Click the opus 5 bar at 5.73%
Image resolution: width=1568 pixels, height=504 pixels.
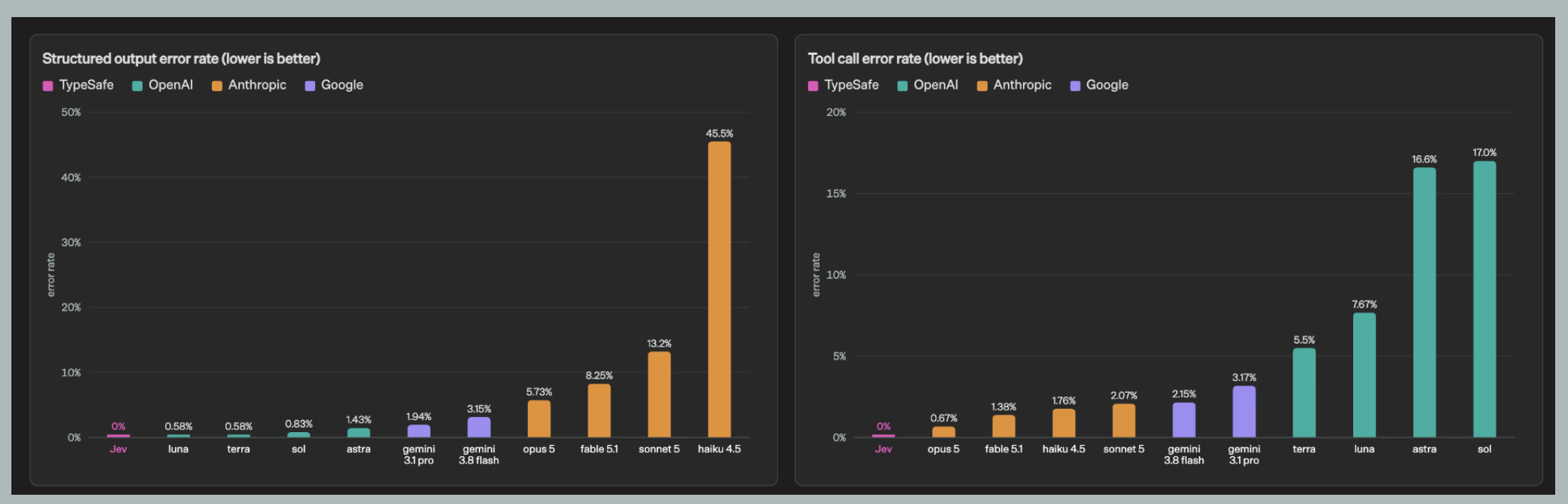coord(539,419)
